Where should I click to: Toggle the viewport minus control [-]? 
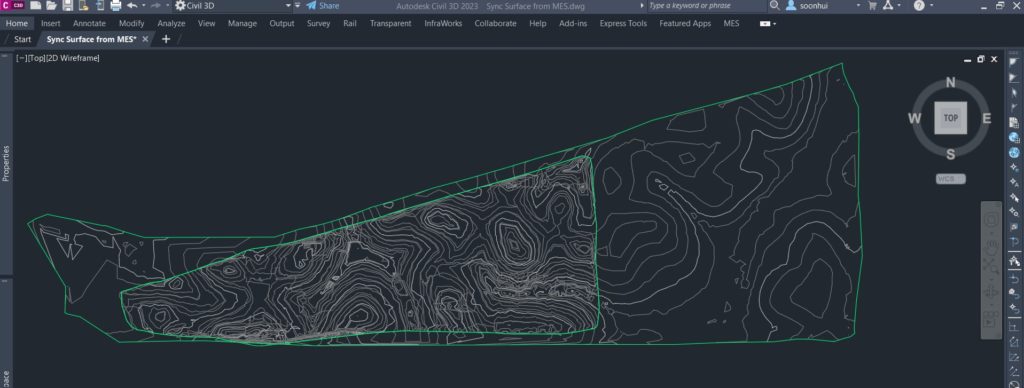click(22, 58)
